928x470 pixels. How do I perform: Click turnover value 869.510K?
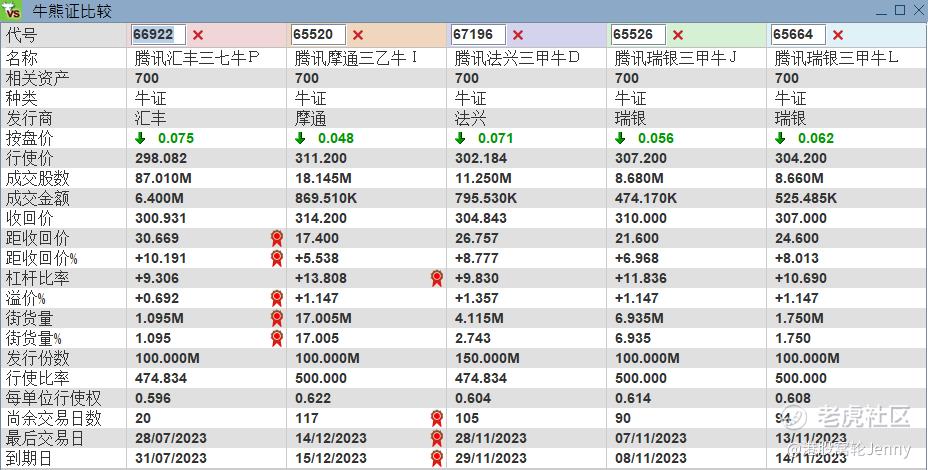click(x=326, y=198)
